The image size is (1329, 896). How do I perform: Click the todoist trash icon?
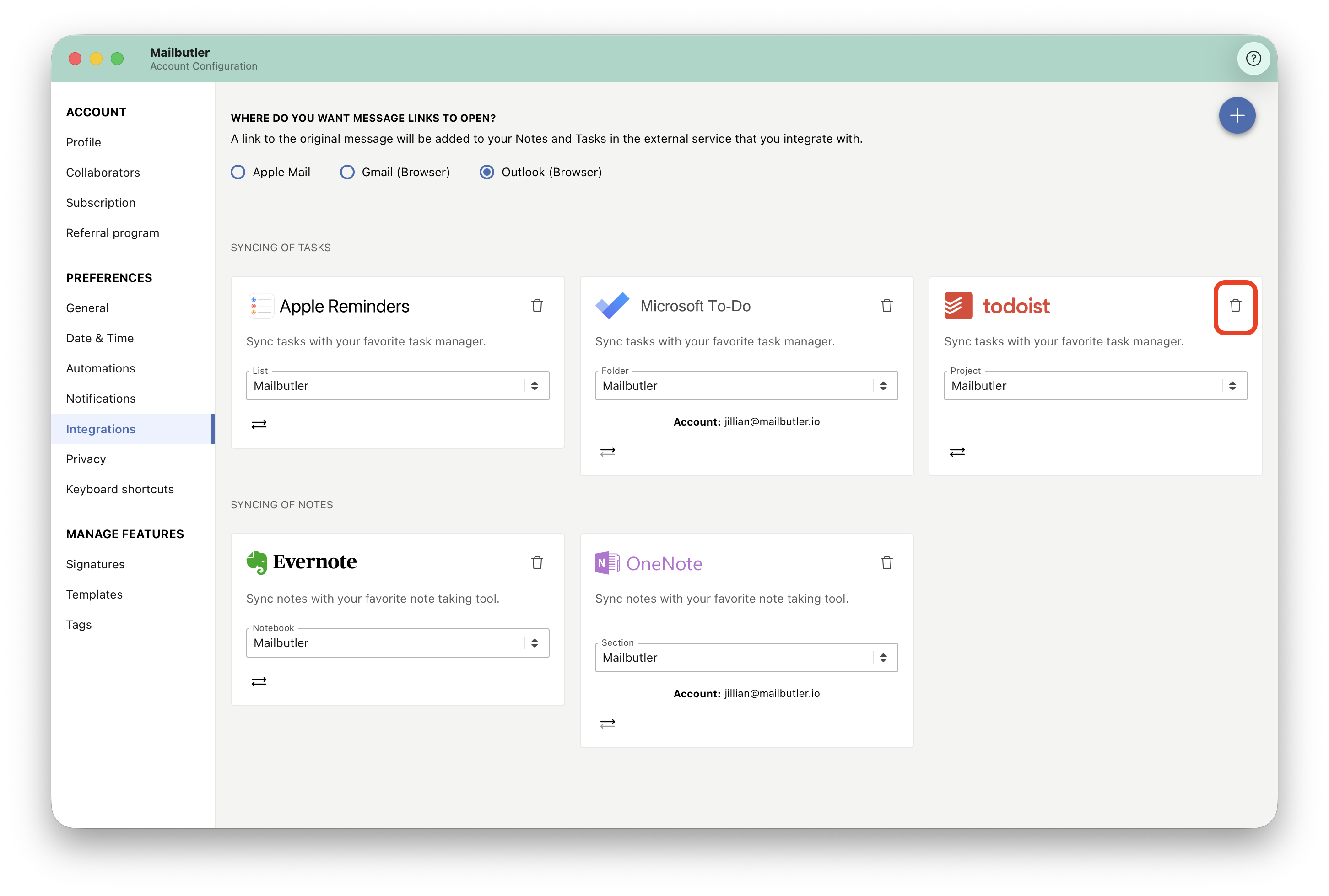tap(1235, 306)
